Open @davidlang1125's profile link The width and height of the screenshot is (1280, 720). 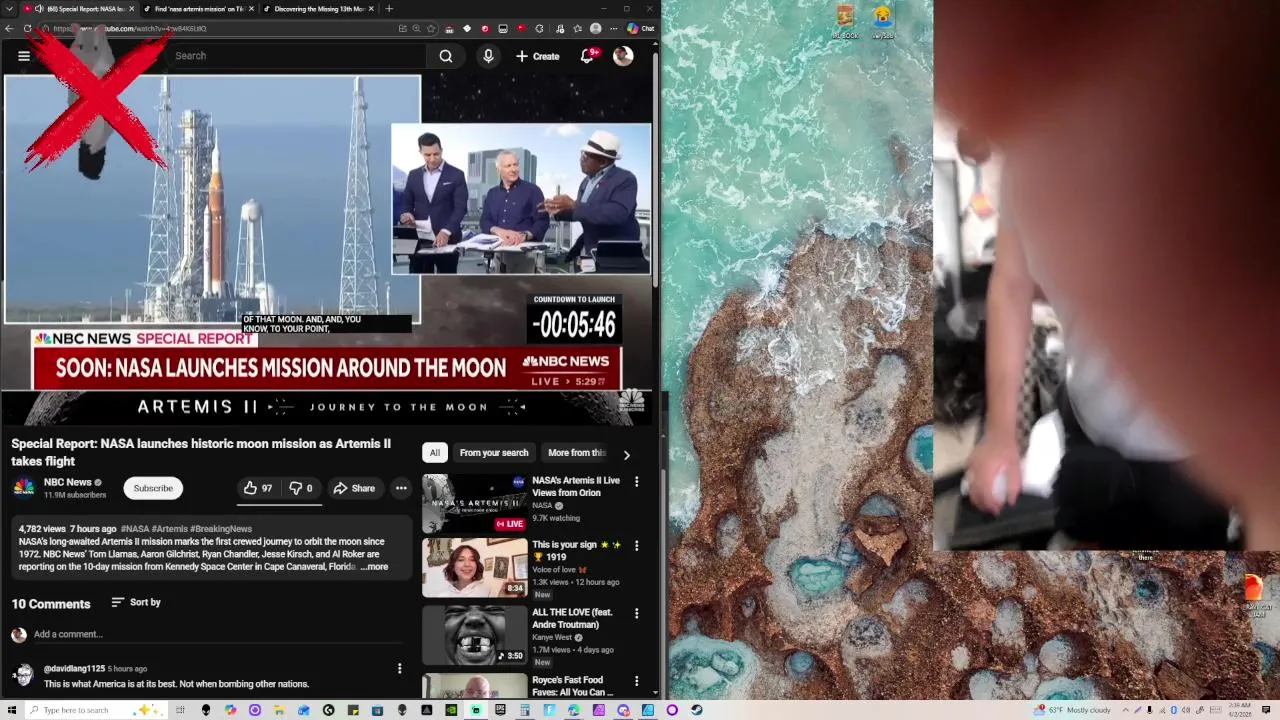coord(74,668)
